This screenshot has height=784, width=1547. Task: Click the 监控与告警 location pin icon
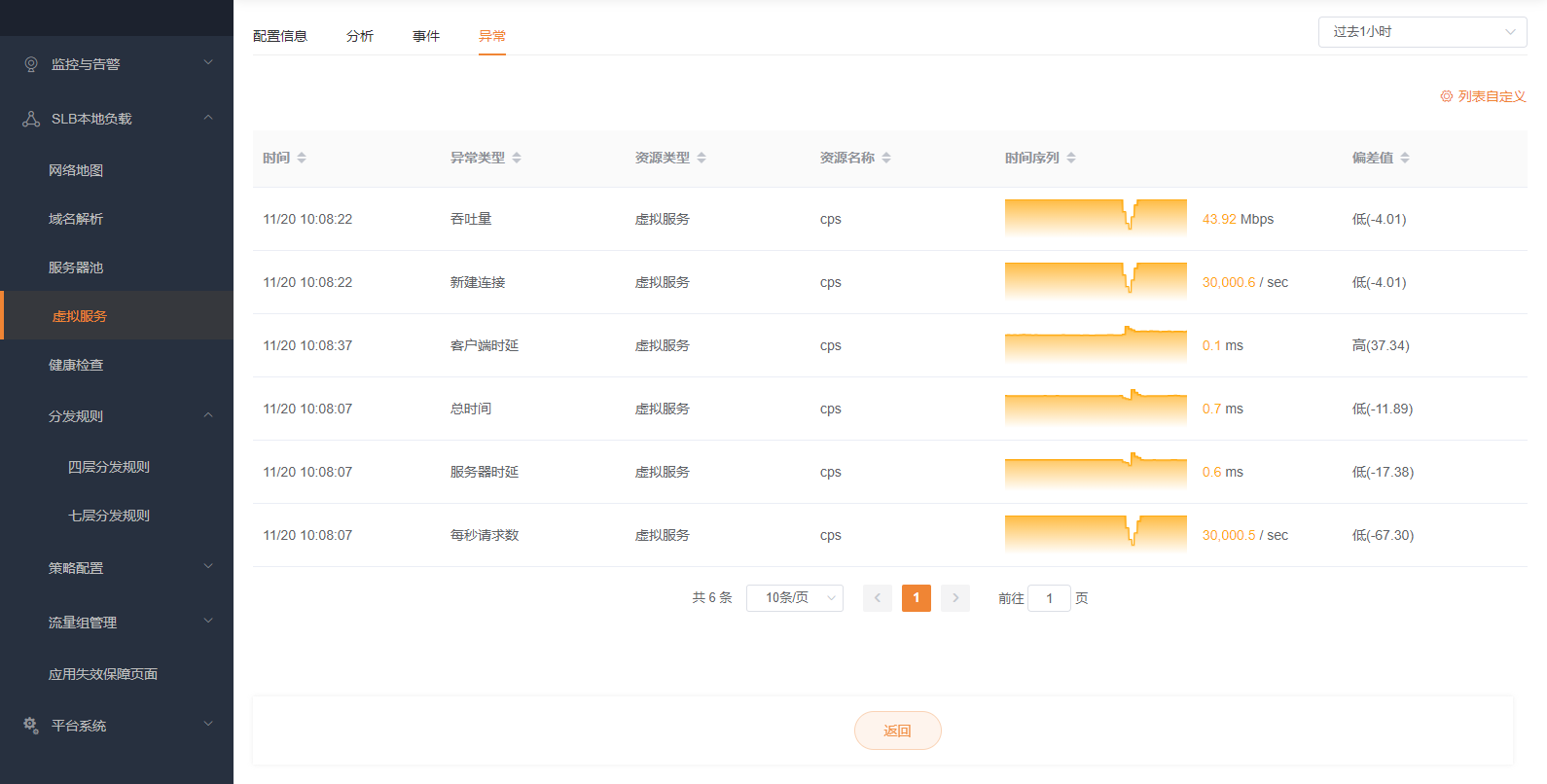pyautogui.click(x=31, y=64)
